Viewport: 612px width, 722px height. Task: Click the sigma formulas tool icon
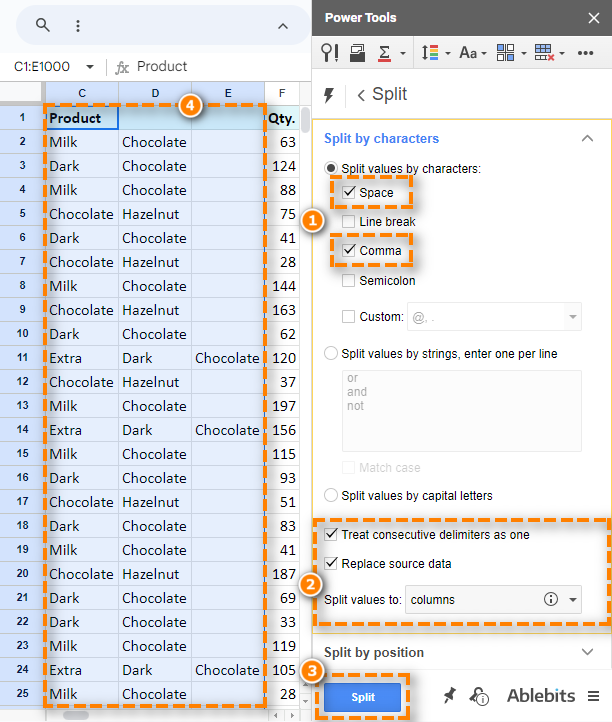(384, 53)
